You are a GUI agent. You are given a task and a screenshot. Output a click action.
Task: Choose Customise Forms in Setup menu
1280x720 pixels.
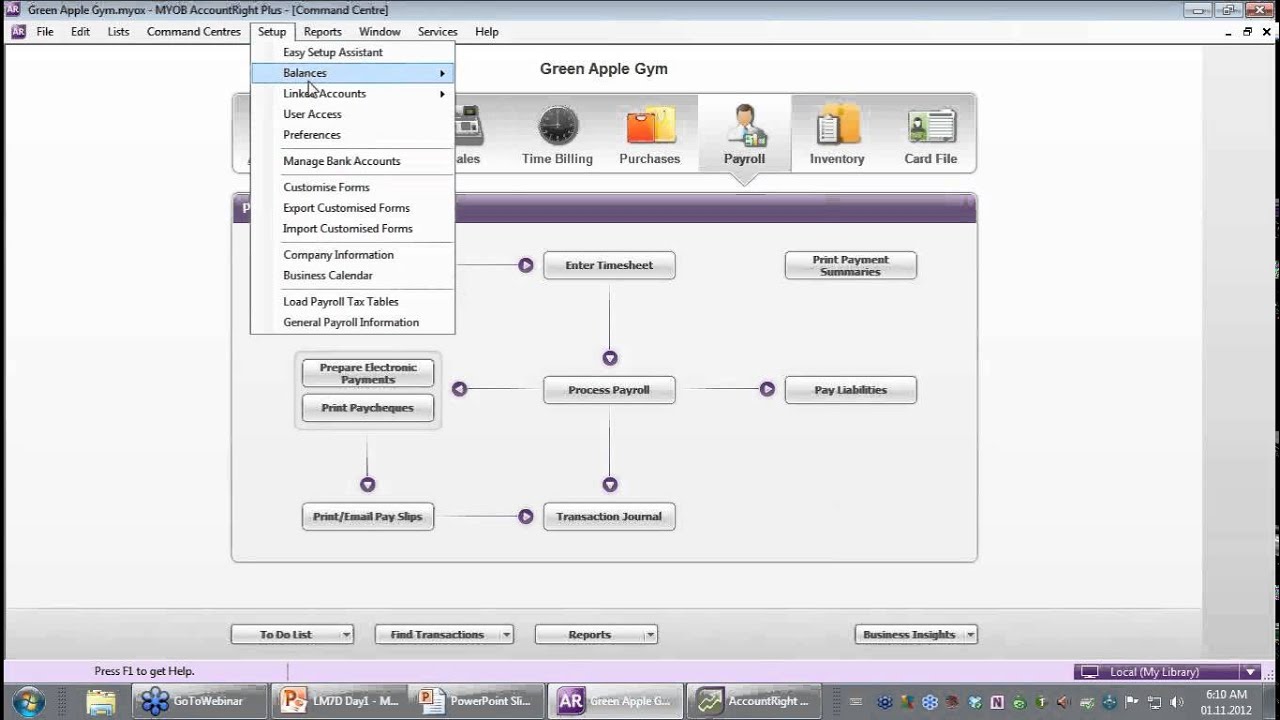click(326, 187)
